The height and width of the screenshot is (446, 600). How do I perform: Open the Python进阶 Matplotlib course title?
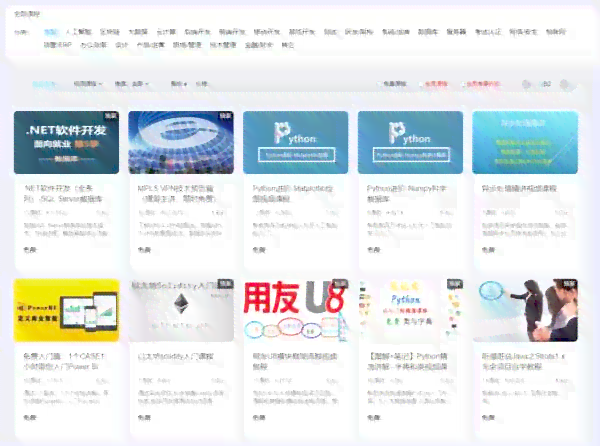[x=293, y=194]
